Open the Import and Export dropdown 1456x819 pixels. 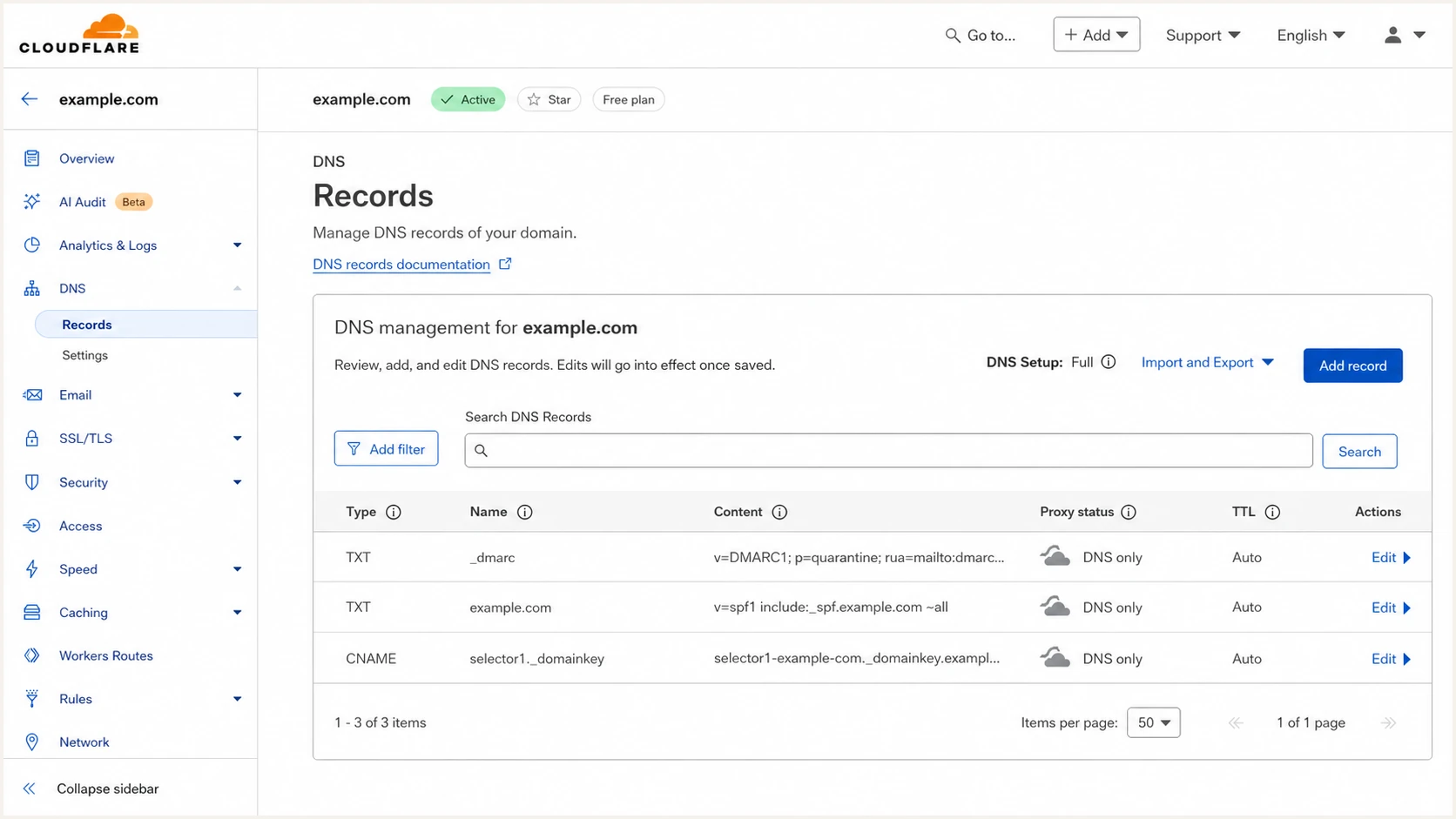[1208, 362]
